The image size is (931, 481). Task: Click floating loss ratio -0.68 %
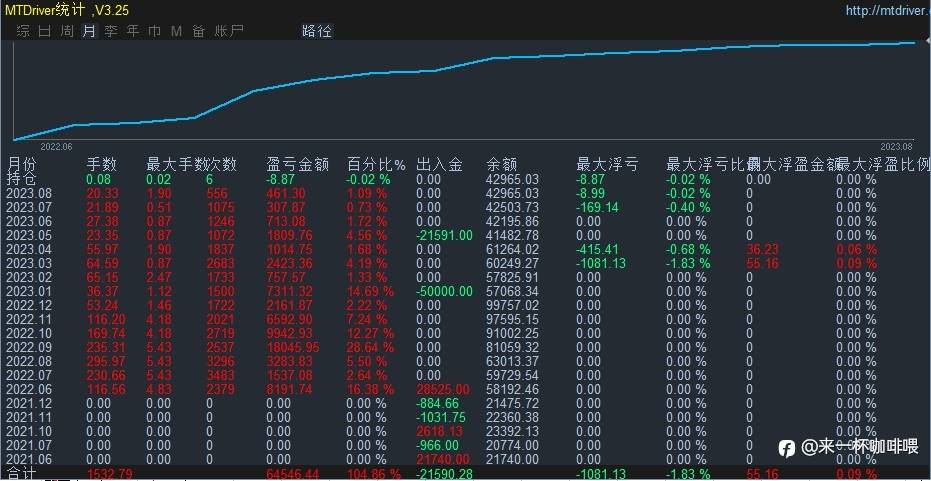688,249
